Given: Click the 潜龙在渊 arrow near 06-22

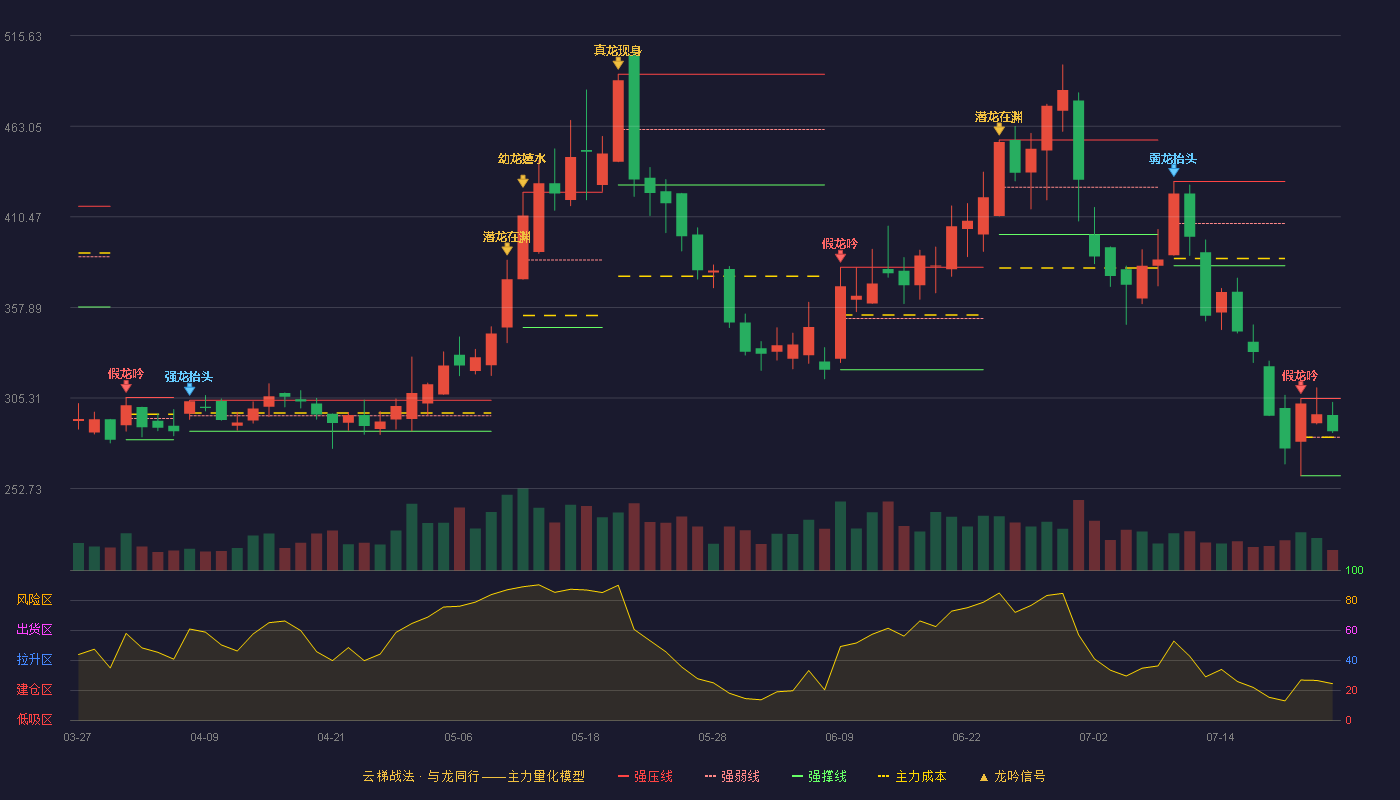Looking at the screenshot, I should (x=999, y=129).
